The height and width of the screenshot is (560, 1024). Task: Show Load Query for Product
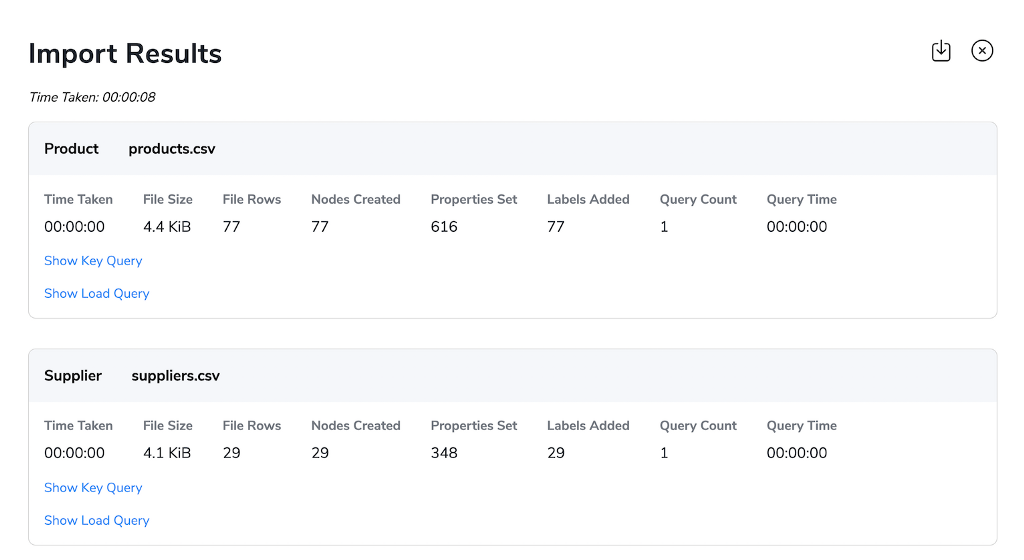point(97,293)
